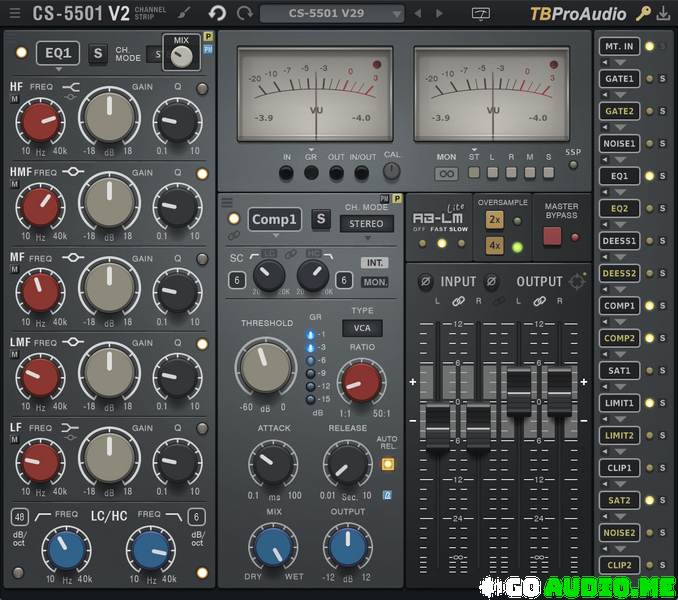Expand the arrow below COMP1 chain slot
678x600 pixels.
pyautogui.click(x=620, y=322)
